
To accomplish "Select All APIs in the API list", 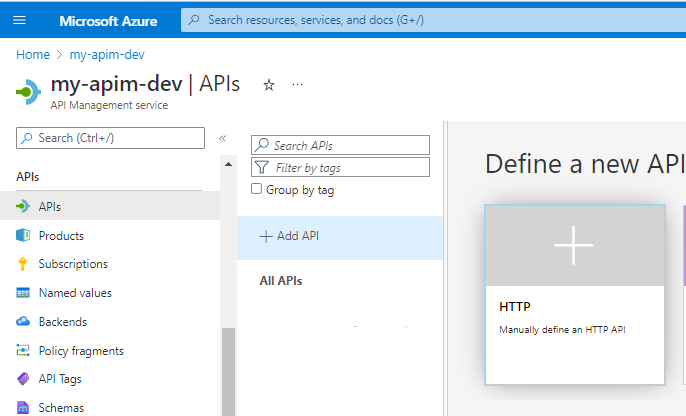I will point(281,281).
